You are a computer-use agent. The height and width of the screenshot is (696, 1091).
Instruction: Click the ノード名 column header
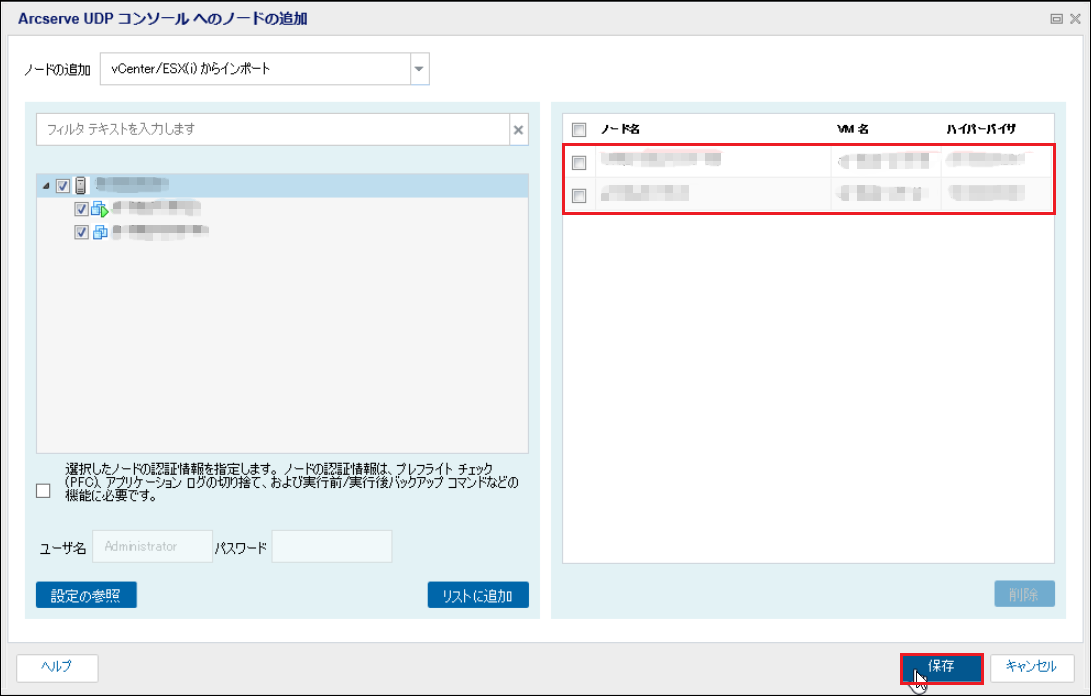pyautogui.click(x=621, y=129)
